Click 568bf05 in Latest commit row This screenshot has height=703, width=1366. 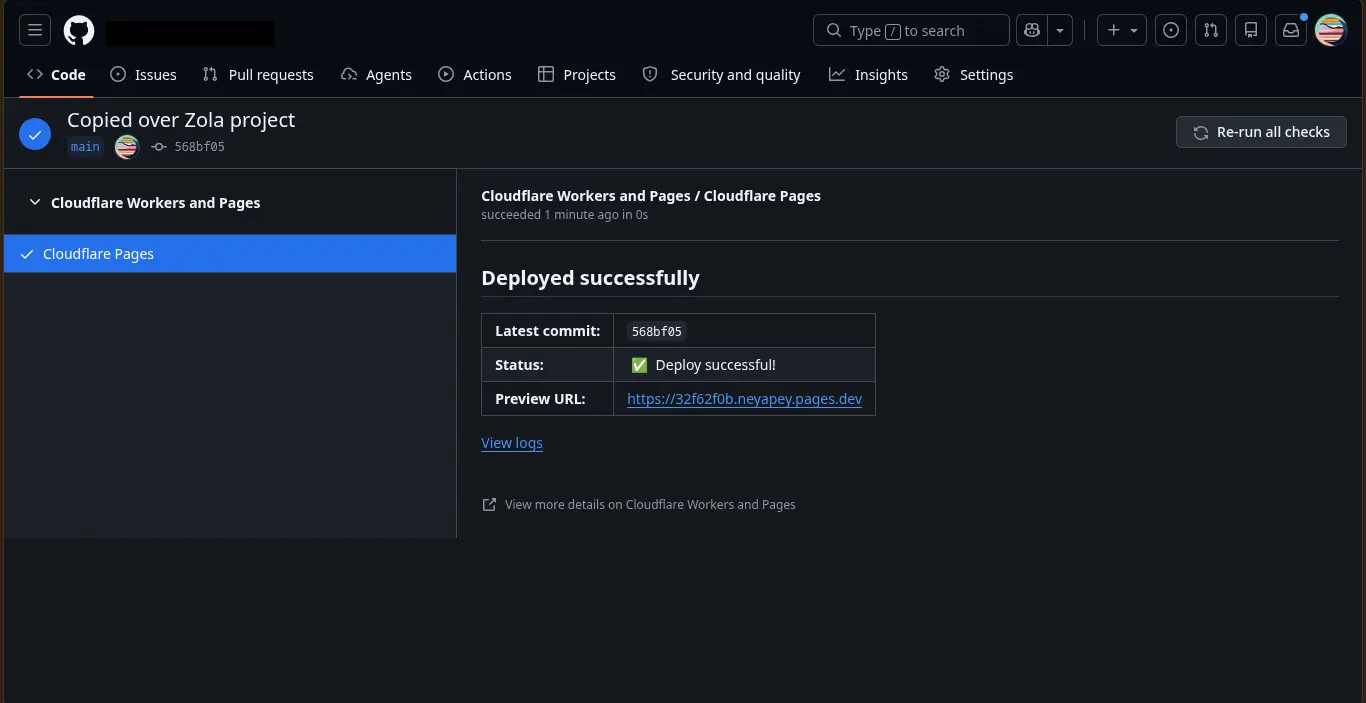[657, 331]
